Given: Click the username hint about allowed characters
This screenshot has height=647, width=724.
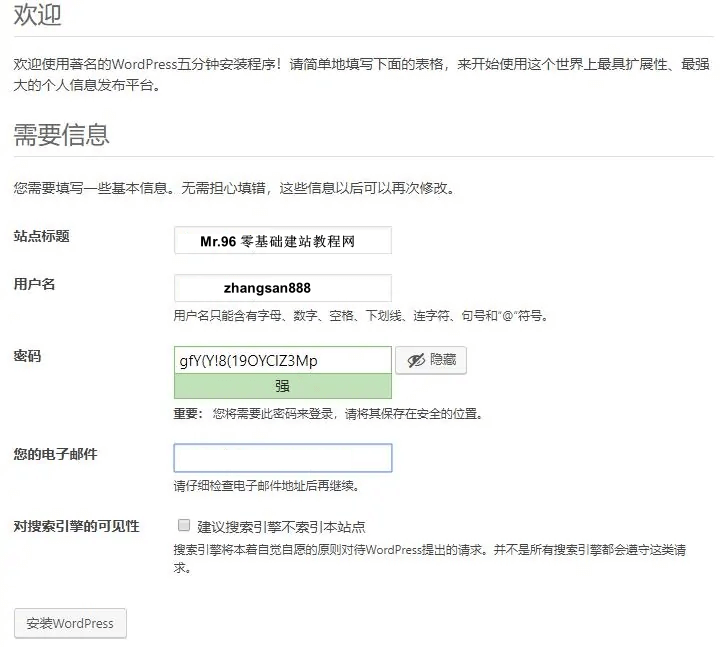Looking at the screenshot, I should (x=361, y=316).
